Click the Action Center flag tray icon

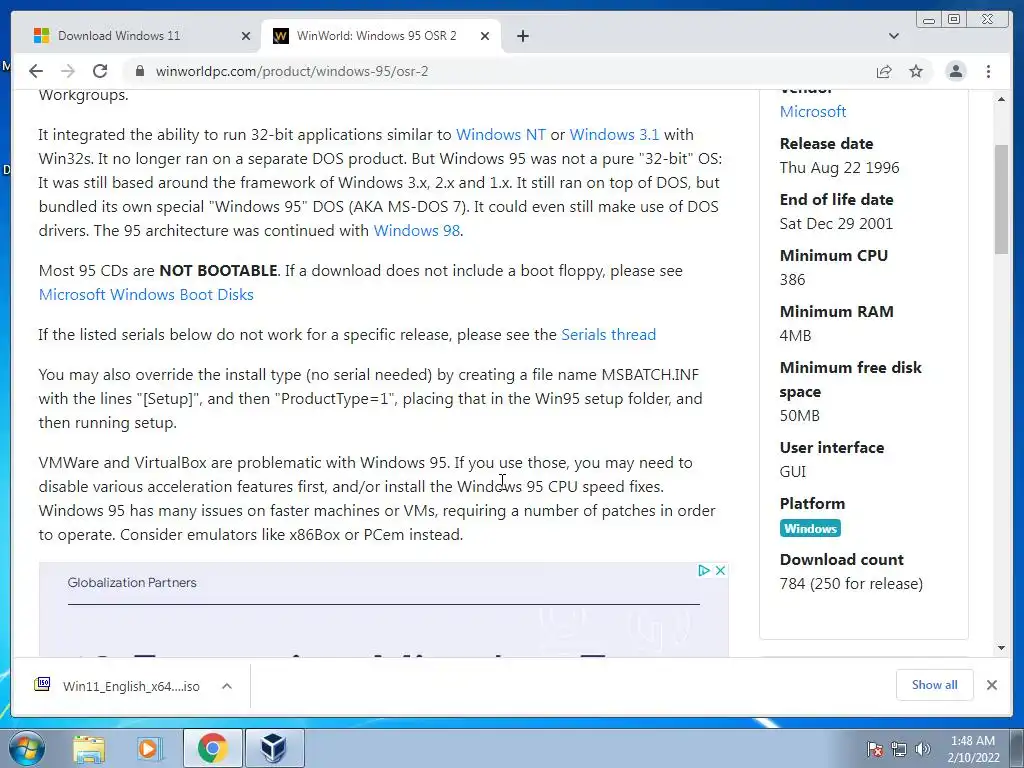point(874,749)
